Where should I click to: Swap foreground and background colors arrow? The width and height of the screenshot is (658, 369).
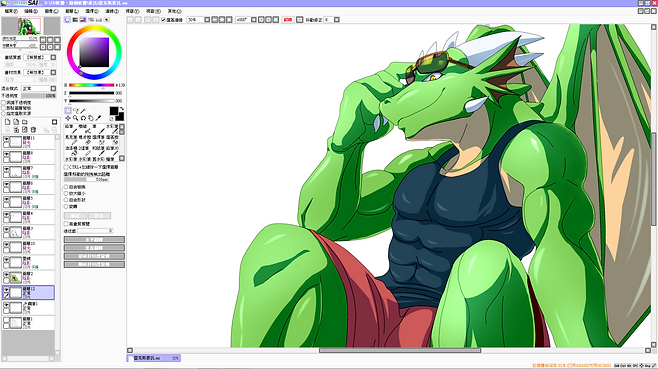pyautogui.click(x=122, y=109)
